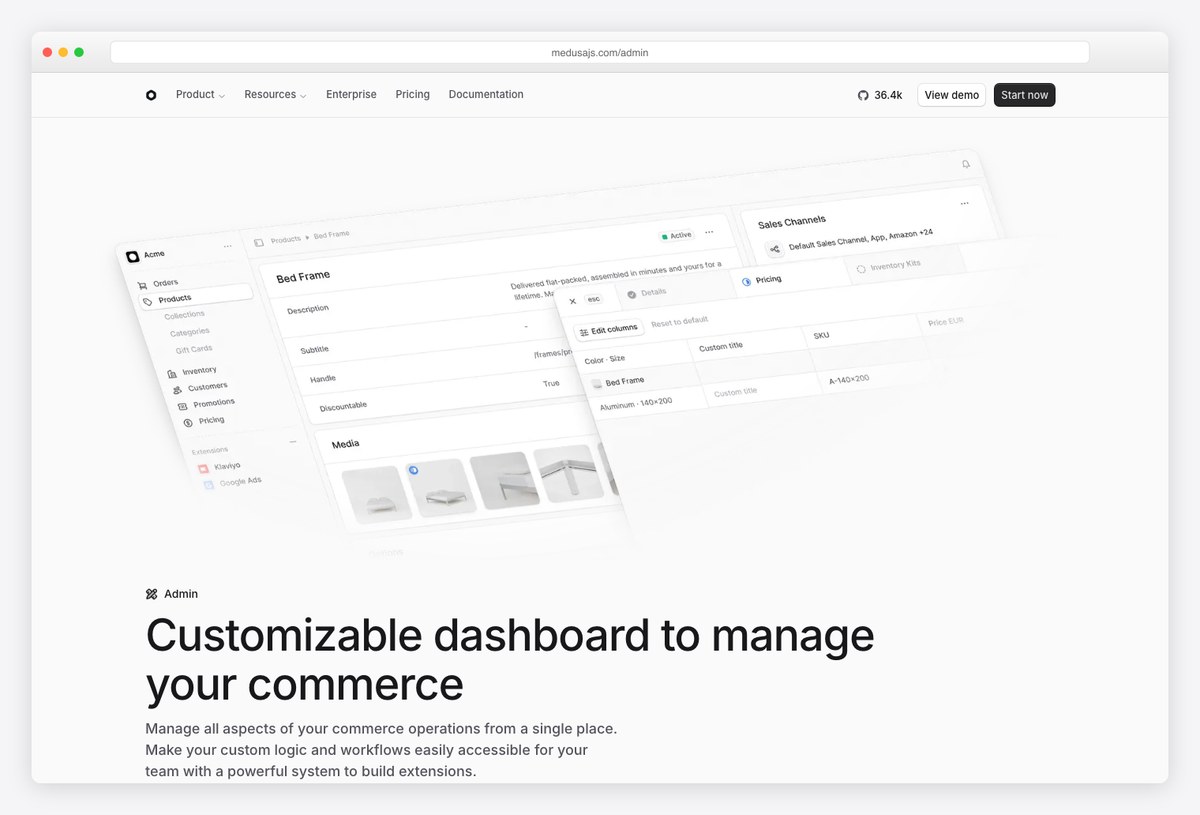Click the A-140×200 SKU cell
Screen dimensions: 1200x815
849,379
